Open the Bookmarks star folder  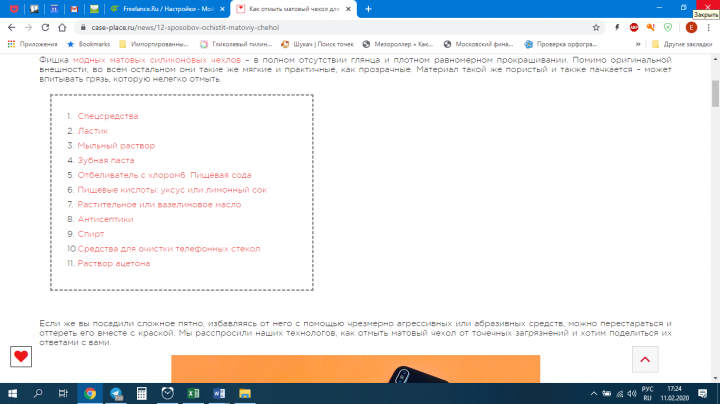coord(88,44)
